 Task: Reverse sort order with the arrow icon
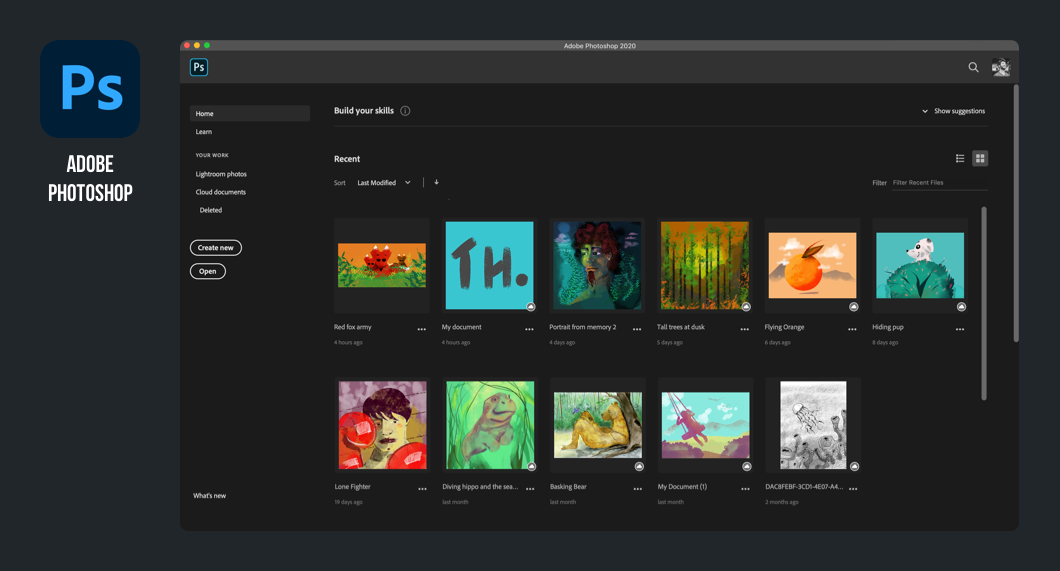point(437,182)
